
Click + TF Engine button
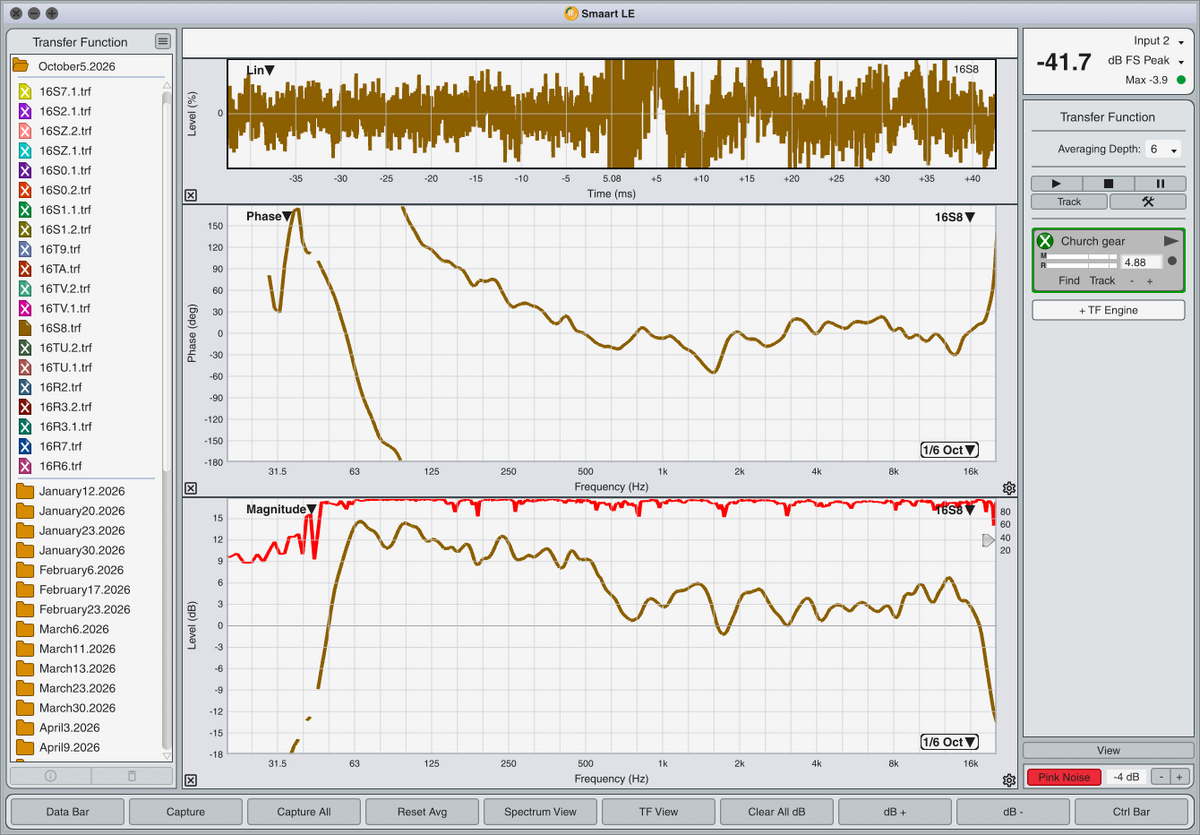click(x=1108, y=310)
